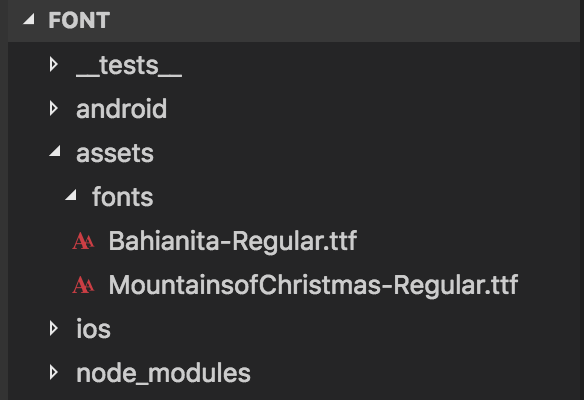Open the MountainsofChristmas-Regular.ttf file
The width and height of the screenshot is (584, 400).
(313, 285)
